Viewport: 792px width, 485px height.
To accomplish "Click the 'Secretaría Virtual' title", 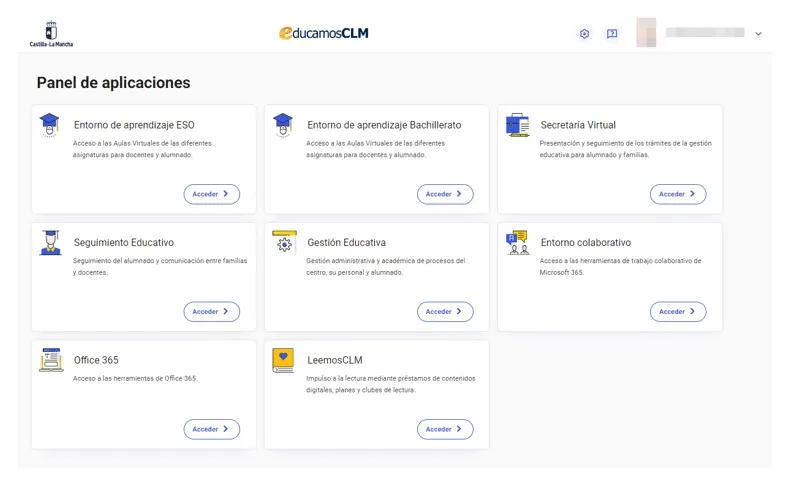I will coord(578,125).
